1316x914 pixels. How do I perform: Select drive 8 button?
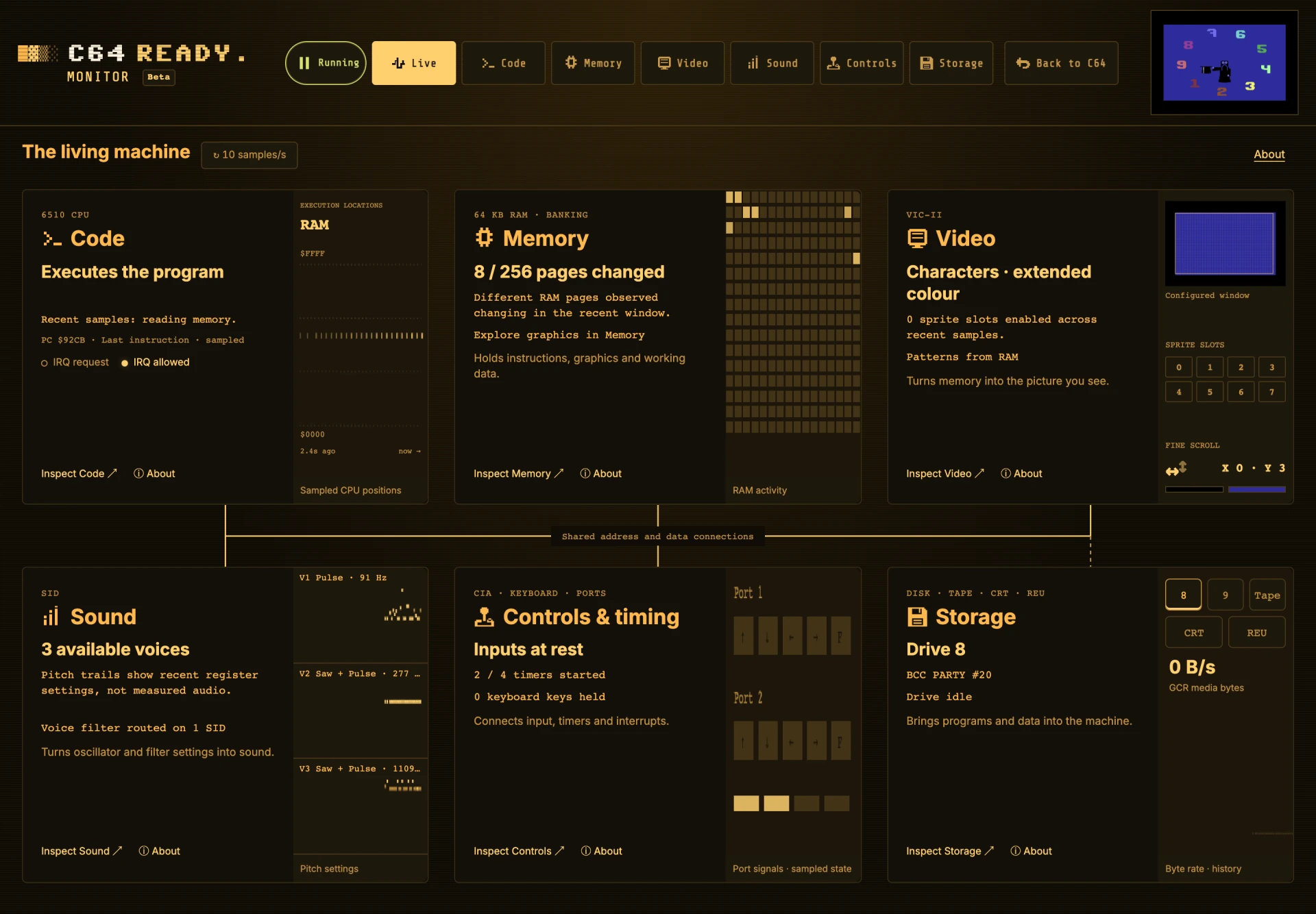[1183, 595]
